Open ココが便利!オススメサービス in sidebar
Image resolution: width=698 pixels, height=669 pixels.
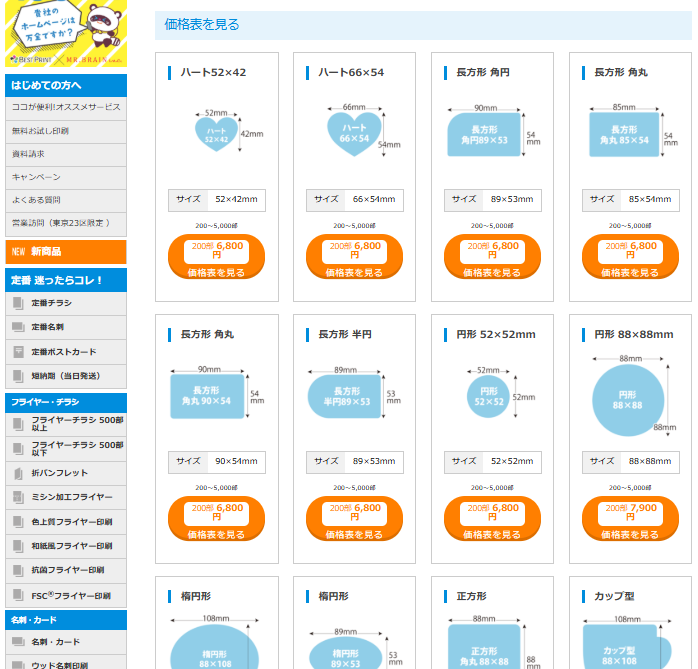point(66,107)
